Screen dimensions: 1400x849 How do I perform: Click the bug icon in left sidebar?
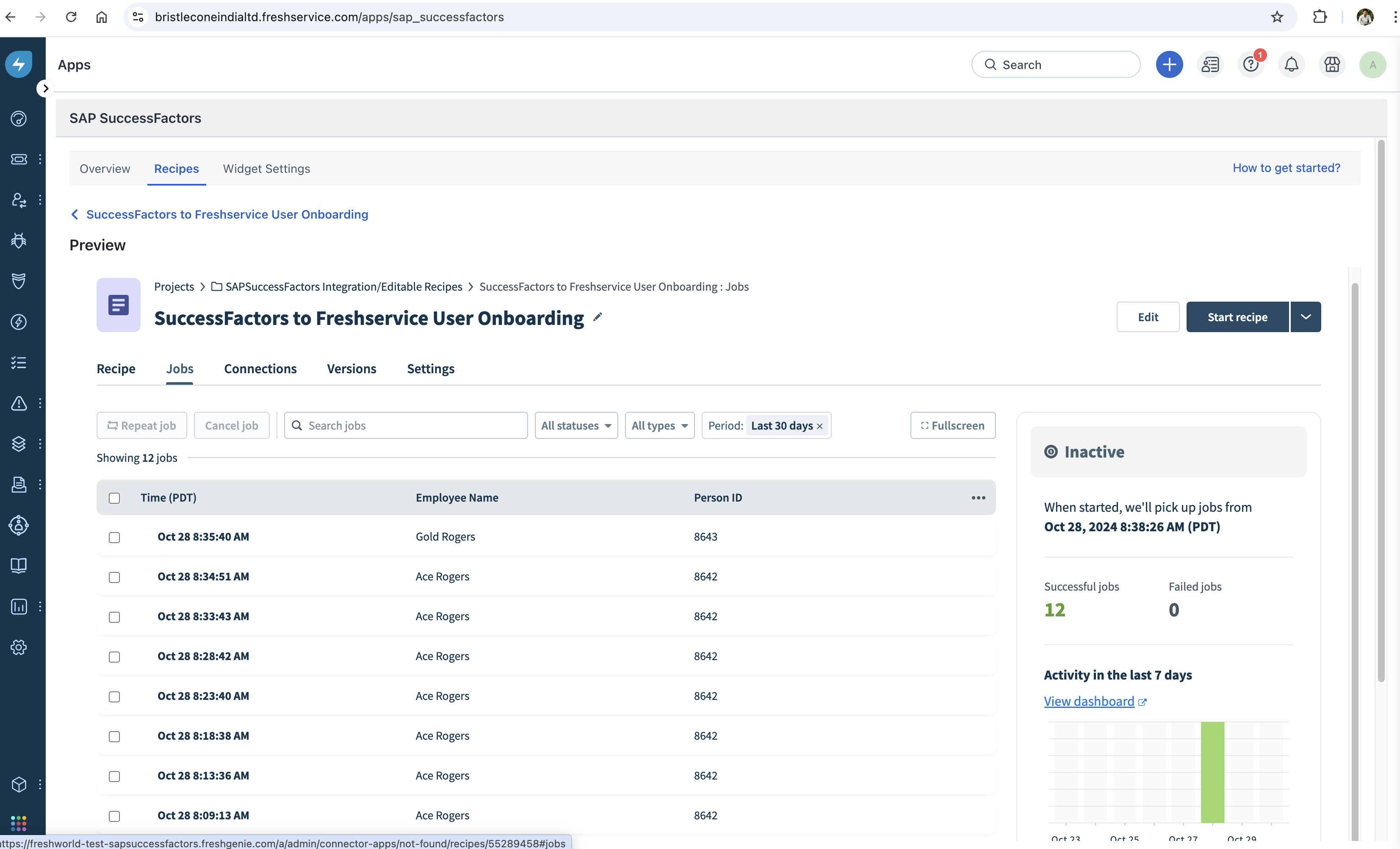pyautogui.click(x=19, y=240)
